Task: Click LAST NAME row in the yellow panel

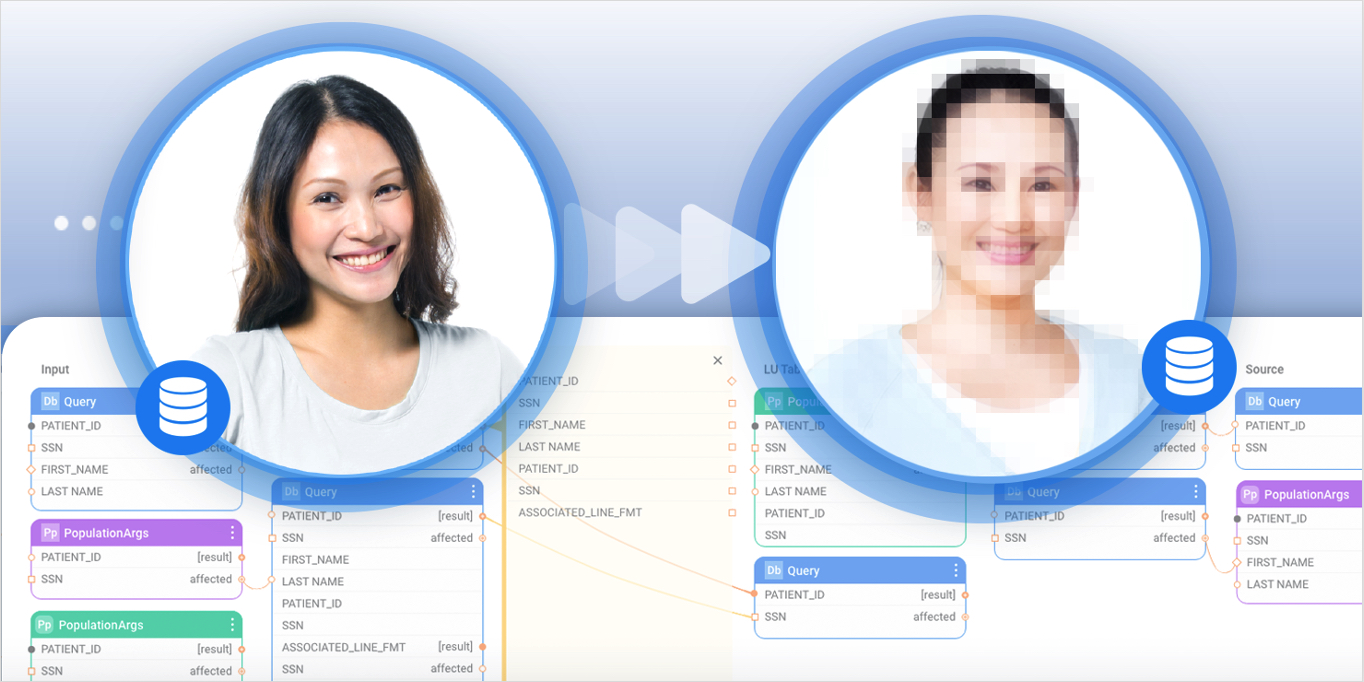Action: (x=625, y=447)
